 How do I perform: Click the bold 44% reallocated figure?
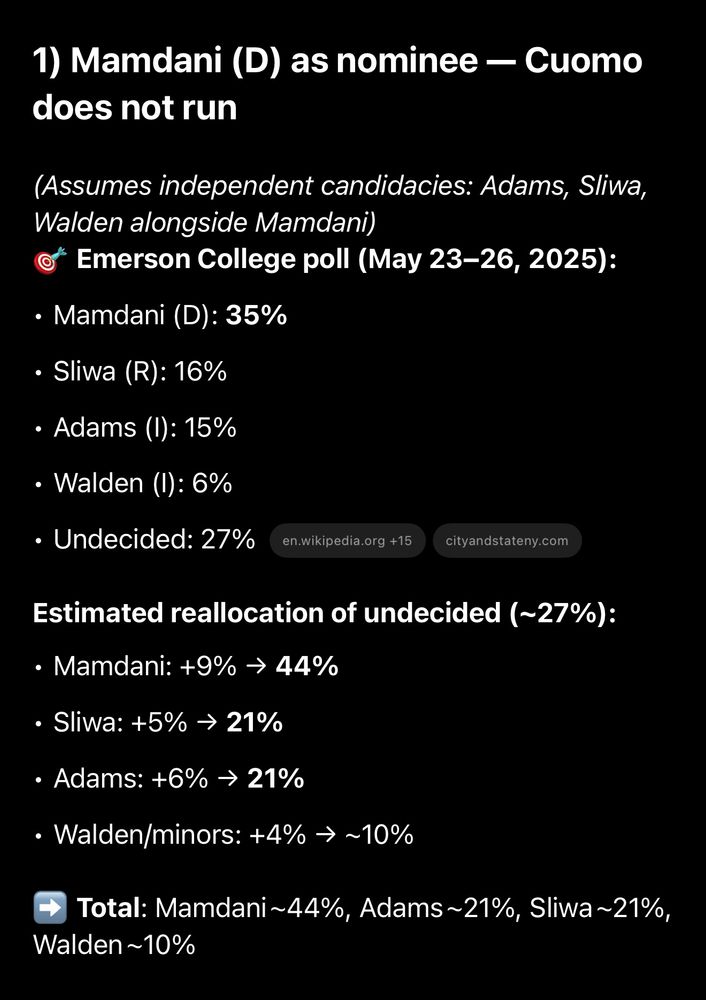coord(307,666)
